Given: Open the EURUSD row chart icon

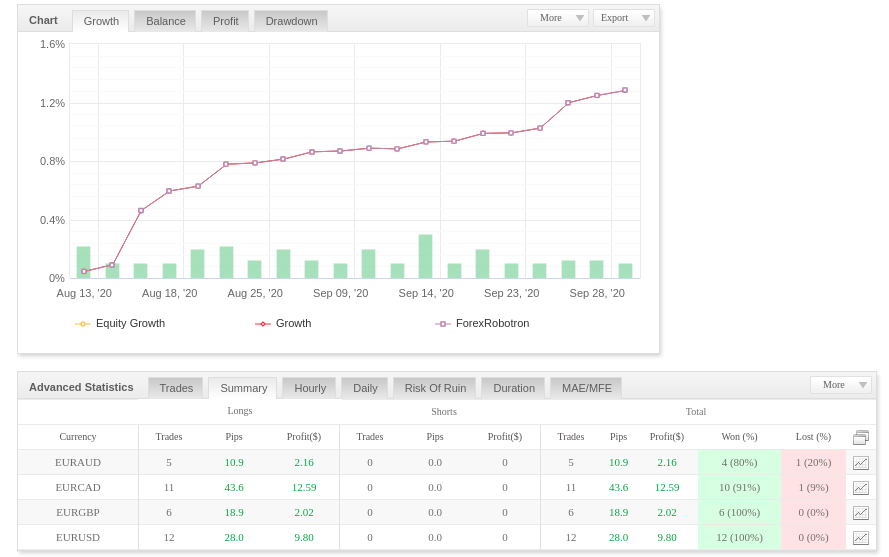Looking at the screenshot, I should click(861, 538).
